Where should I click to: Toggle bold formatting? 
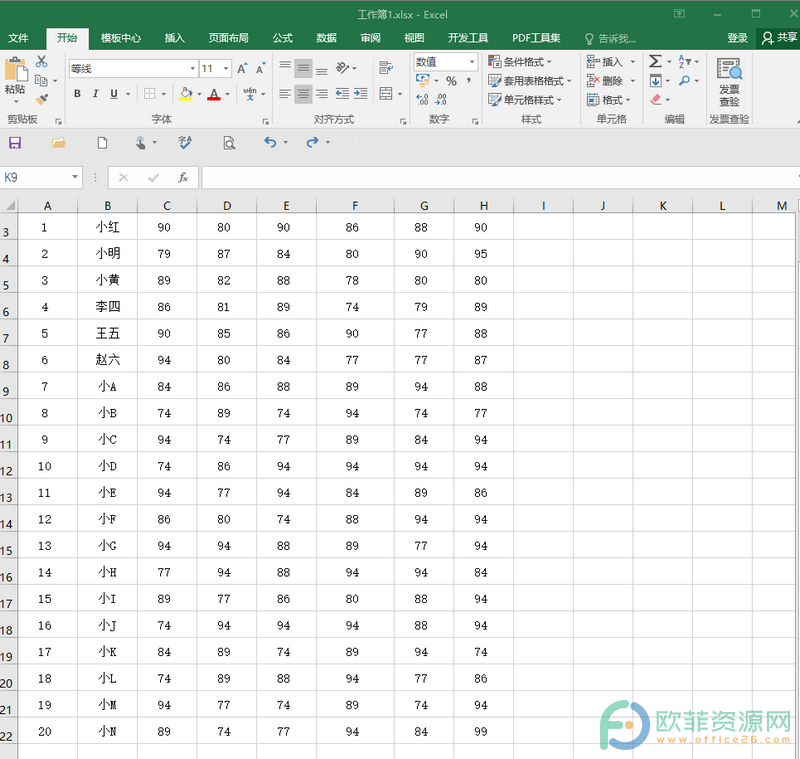[77, 94]
